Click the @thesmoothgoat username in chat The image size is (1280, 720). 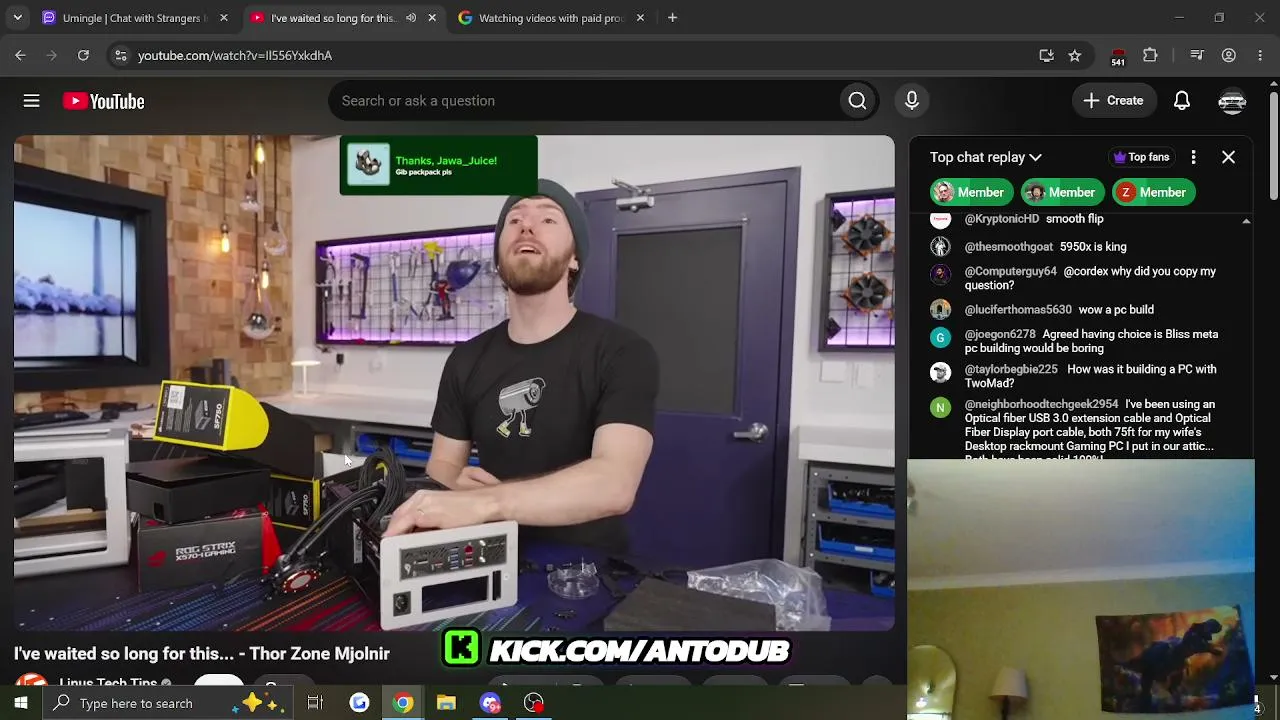point(1008,247)
